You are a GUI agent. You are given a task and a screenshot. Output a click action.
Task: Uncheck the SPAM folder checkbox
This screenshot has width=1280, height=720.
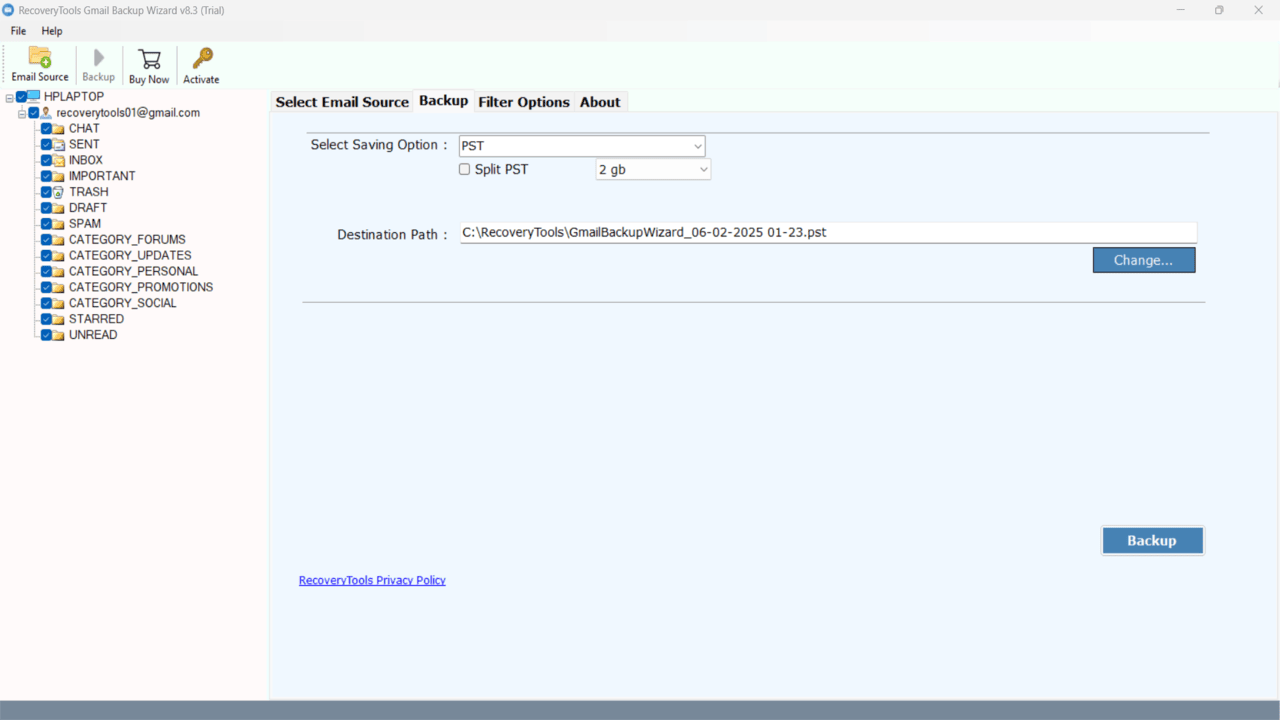tap(46, 224)
